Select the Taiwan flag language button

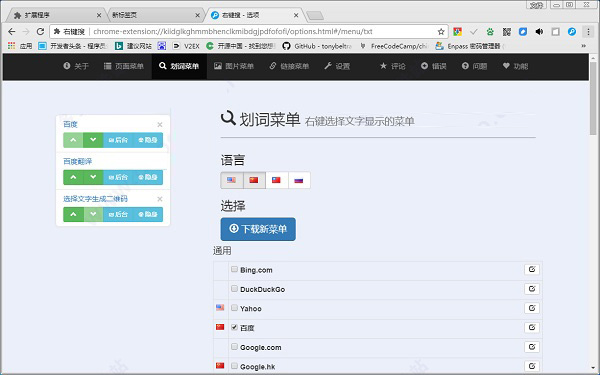click(276, 180)
